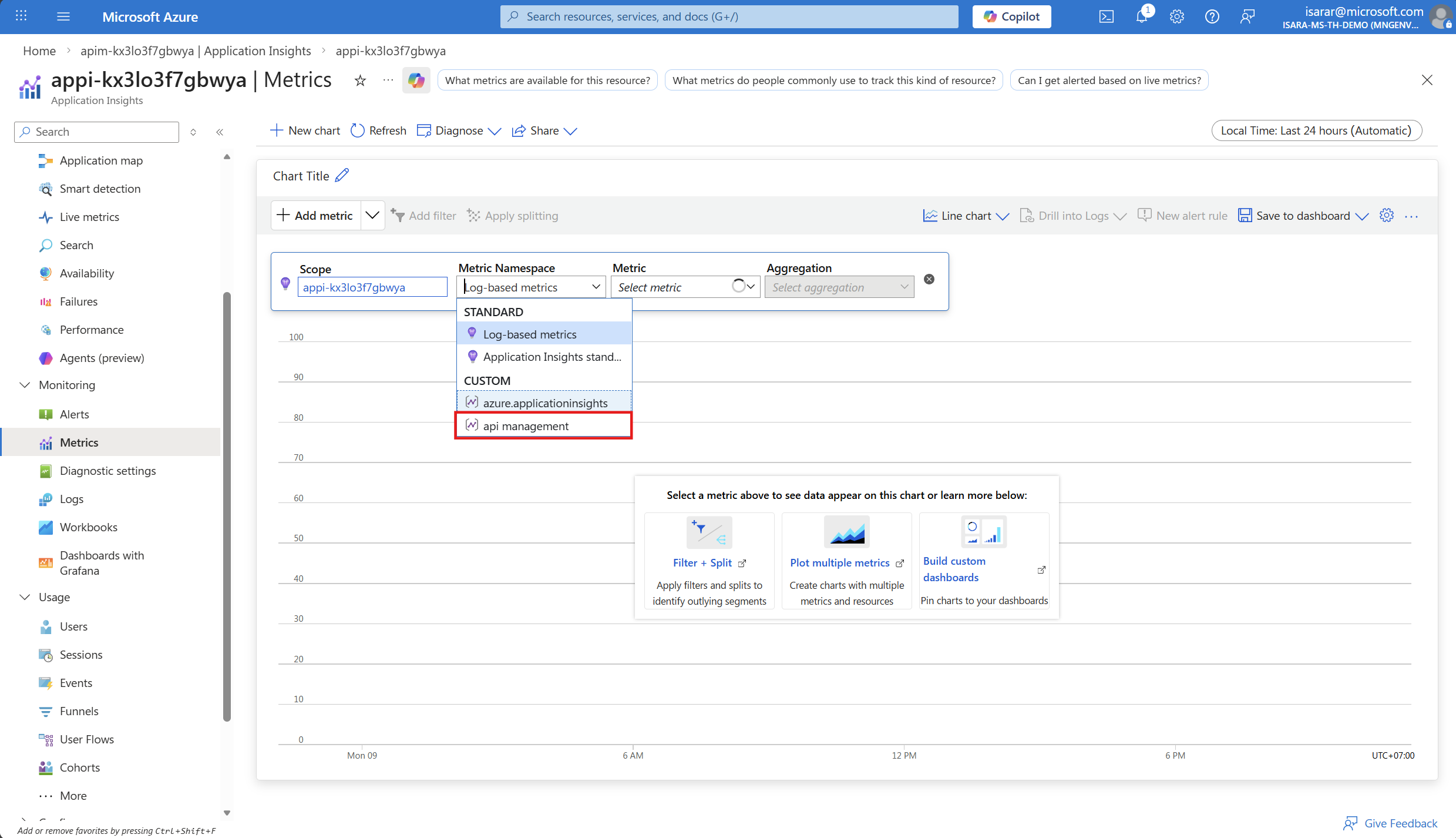1456x838 pixels.
Task: Click the sidebar expand/collapse all arrows
Action: coord(193,132)
